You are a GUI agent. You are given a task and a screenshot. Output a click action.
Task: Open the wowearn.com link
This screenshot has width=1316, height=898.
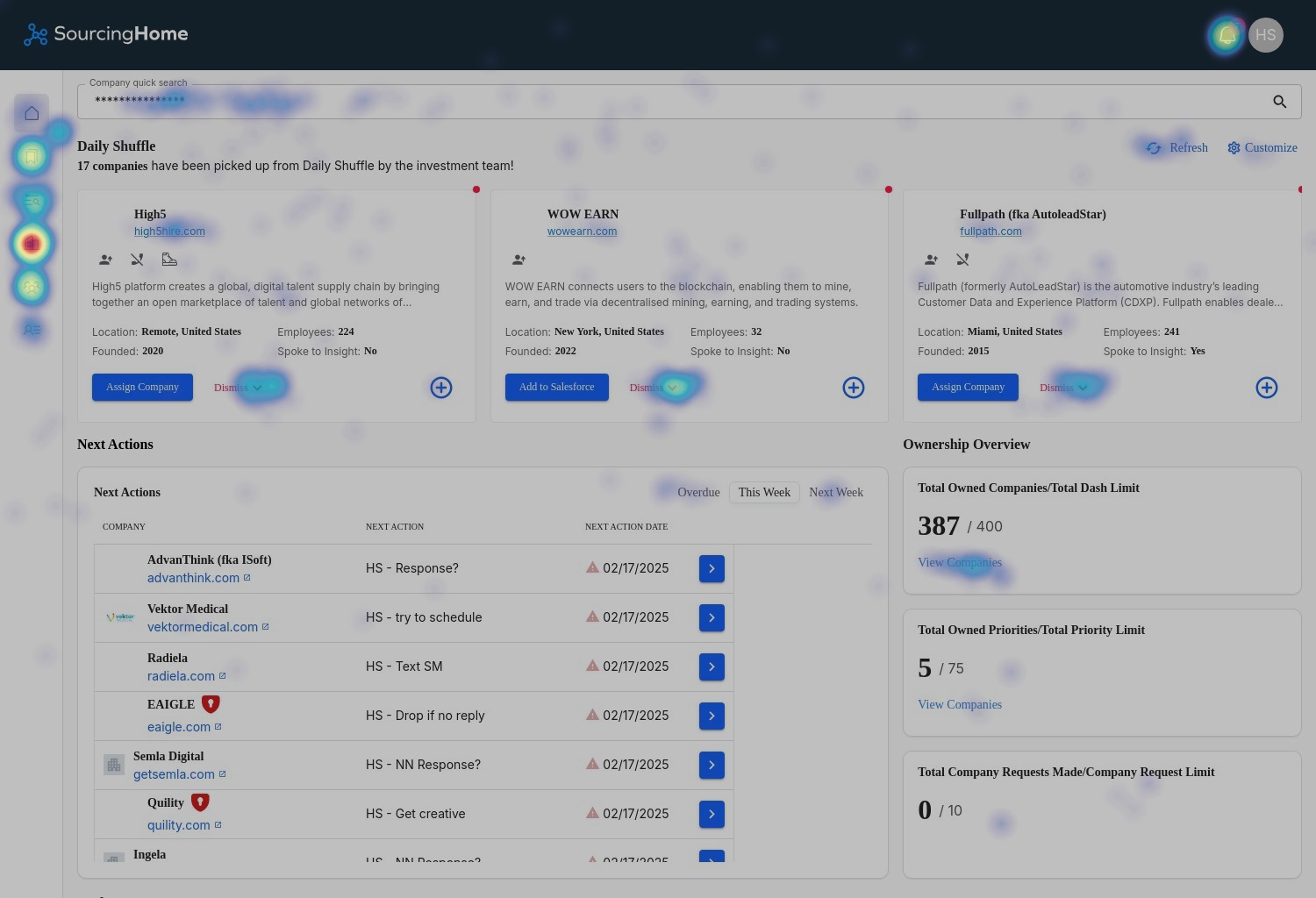coord(582,232)
